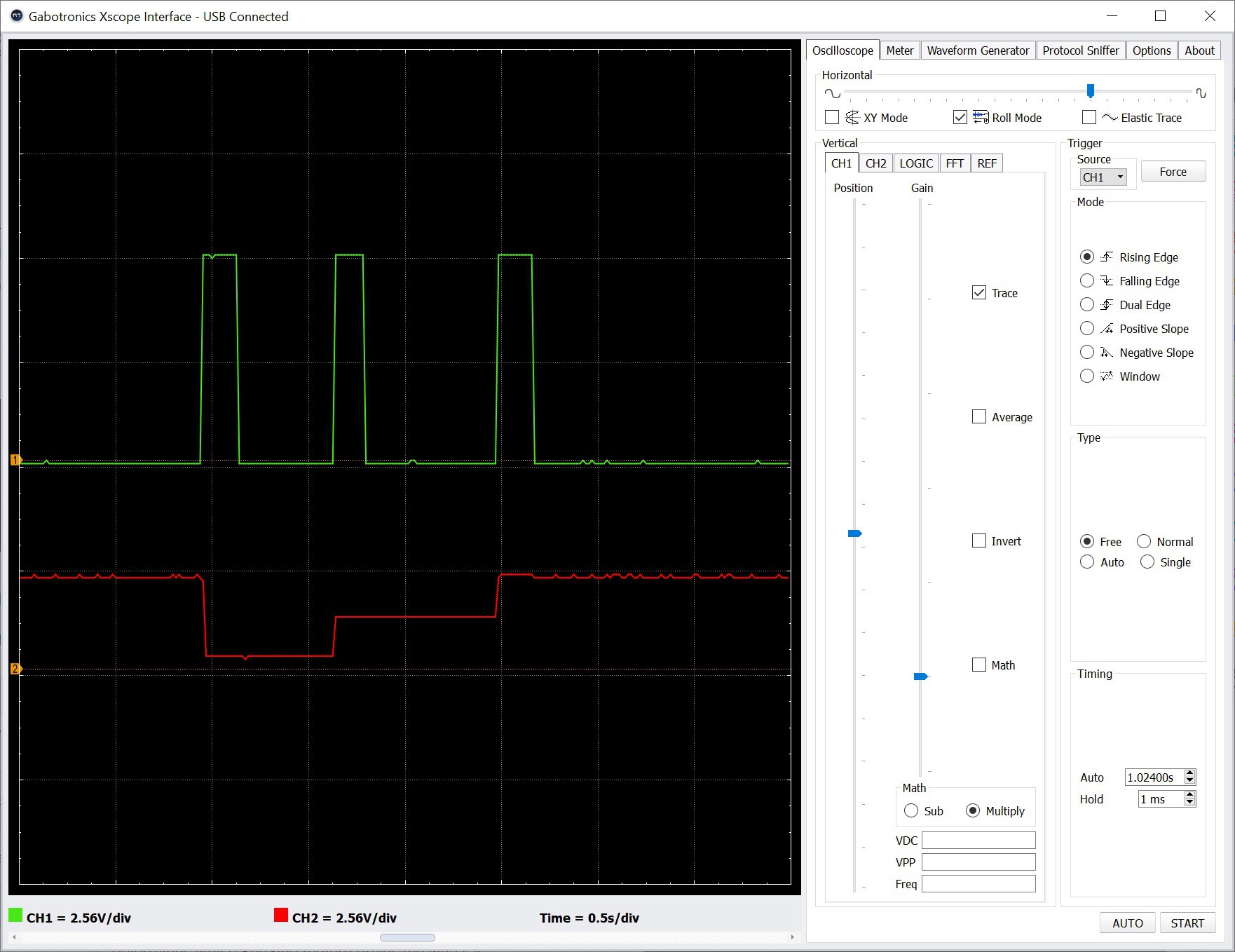Click the START button
Viewport: 1235px width, 952px height.
(x=1187, y=923)
